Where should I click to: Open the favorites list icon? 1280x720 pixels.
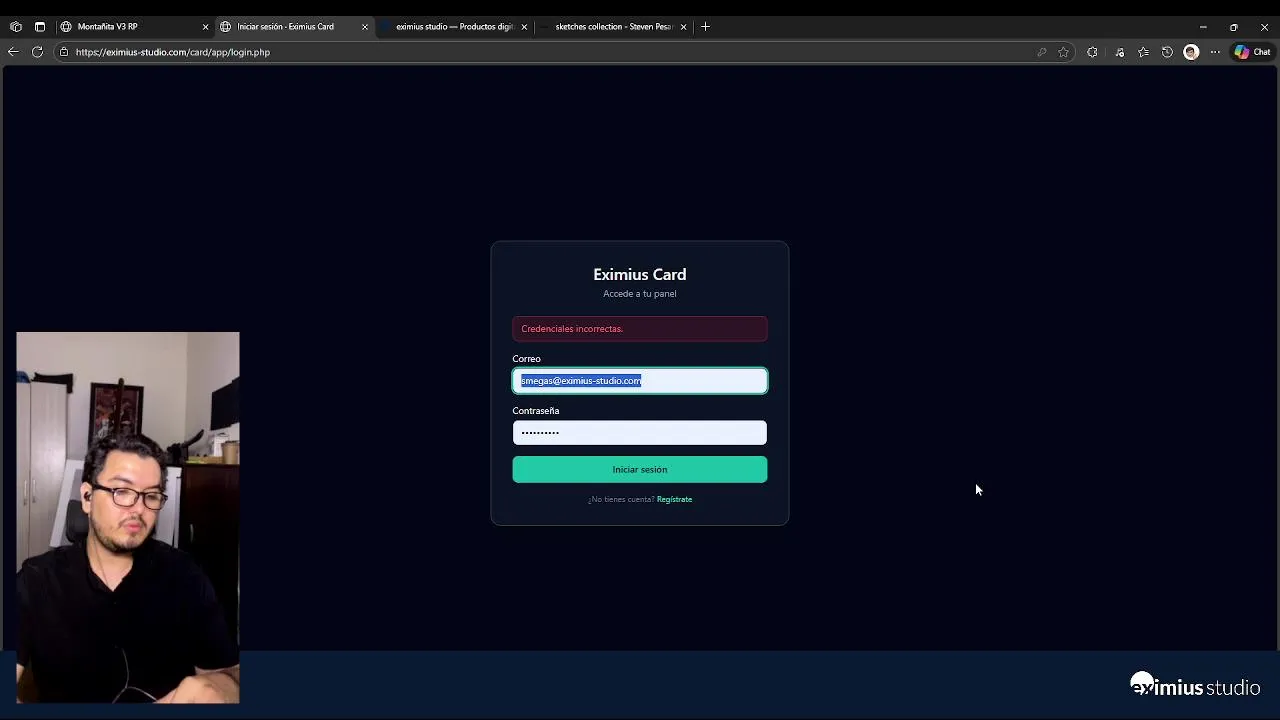point(1143,52)
